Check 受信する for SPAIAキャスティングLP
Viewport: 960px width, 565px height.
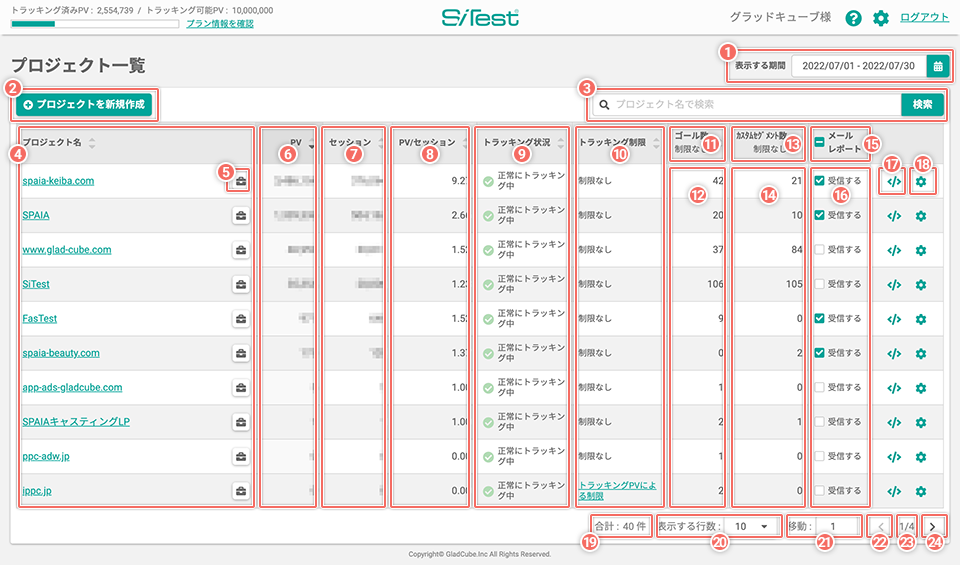click(x=819, y=422)
